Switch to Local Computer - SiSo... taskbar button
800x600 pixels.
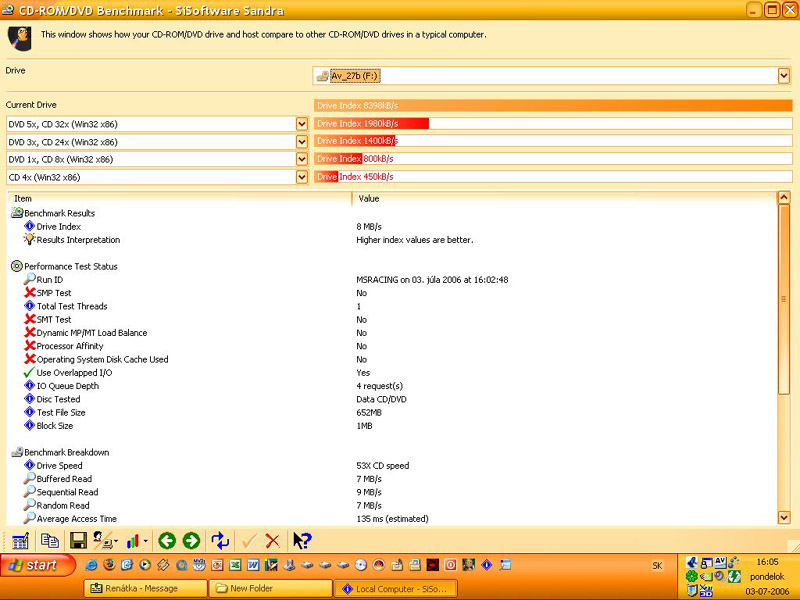click(x=395, y=589)
